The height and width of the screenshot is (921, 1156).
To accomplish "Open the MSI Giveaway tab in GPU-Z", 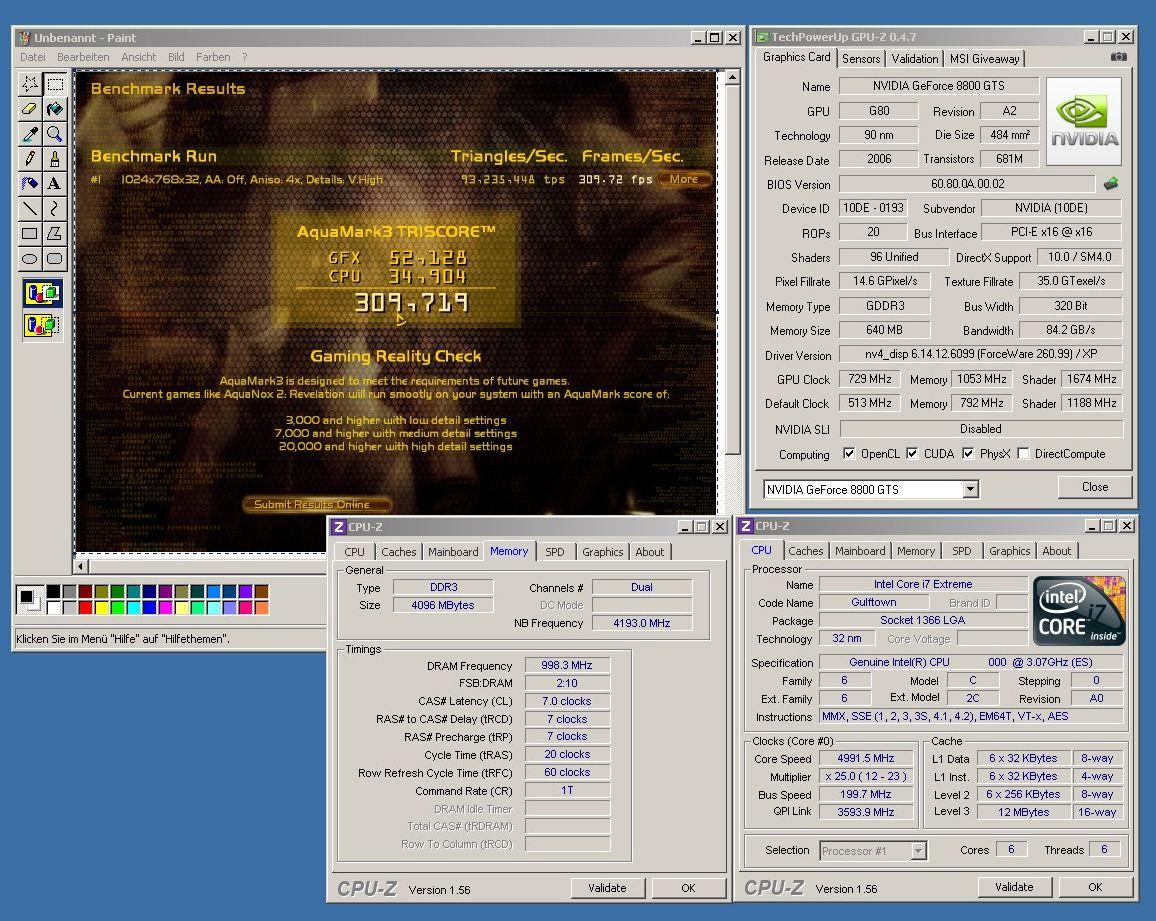I will pos(984,59).
